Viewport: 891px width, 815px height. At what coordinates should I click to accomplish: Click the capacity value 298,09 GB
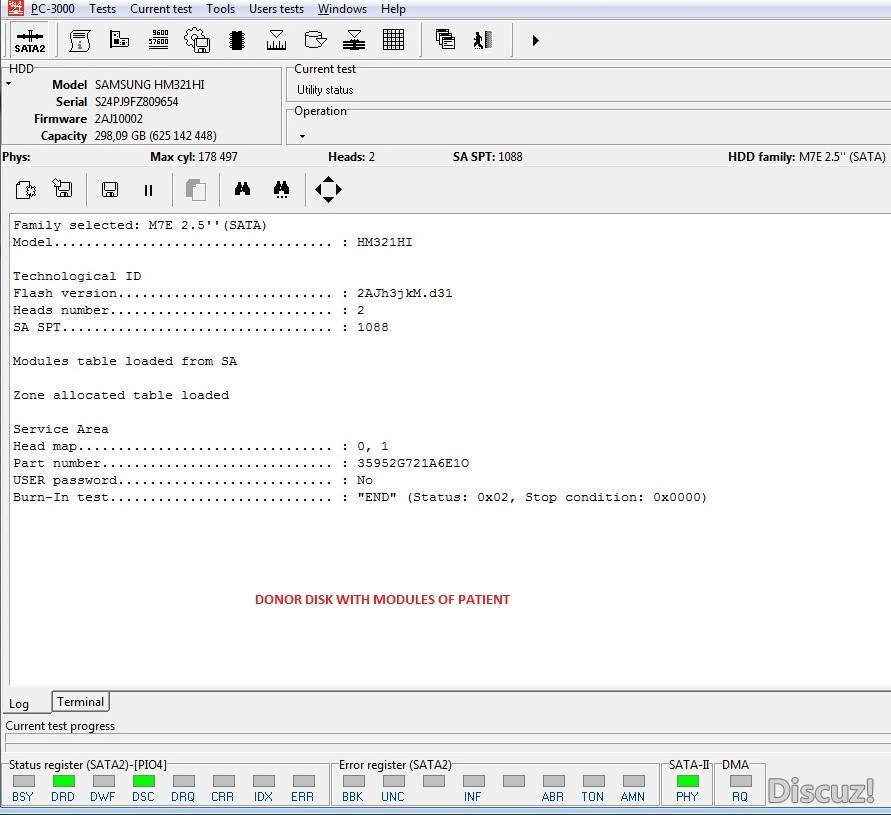[155, 136]
